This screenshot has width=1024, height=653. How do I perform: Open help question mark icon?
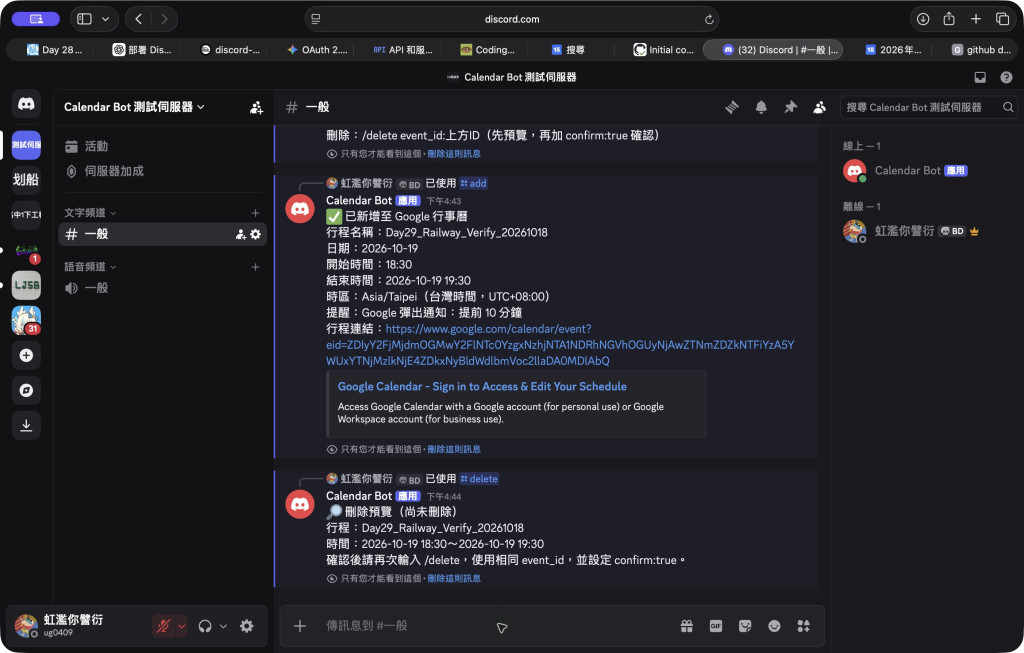pyautogui.click(x=1006, y=77)
